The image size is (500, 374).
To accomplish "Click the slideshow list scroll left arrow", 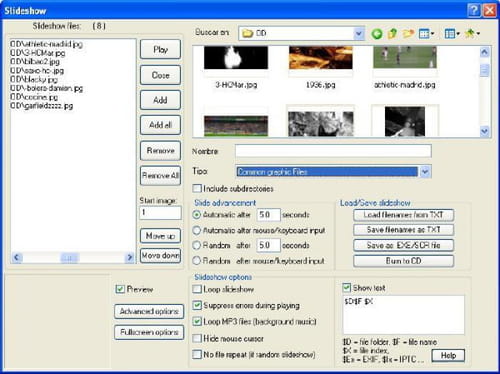I will click(x=17, y=257).
